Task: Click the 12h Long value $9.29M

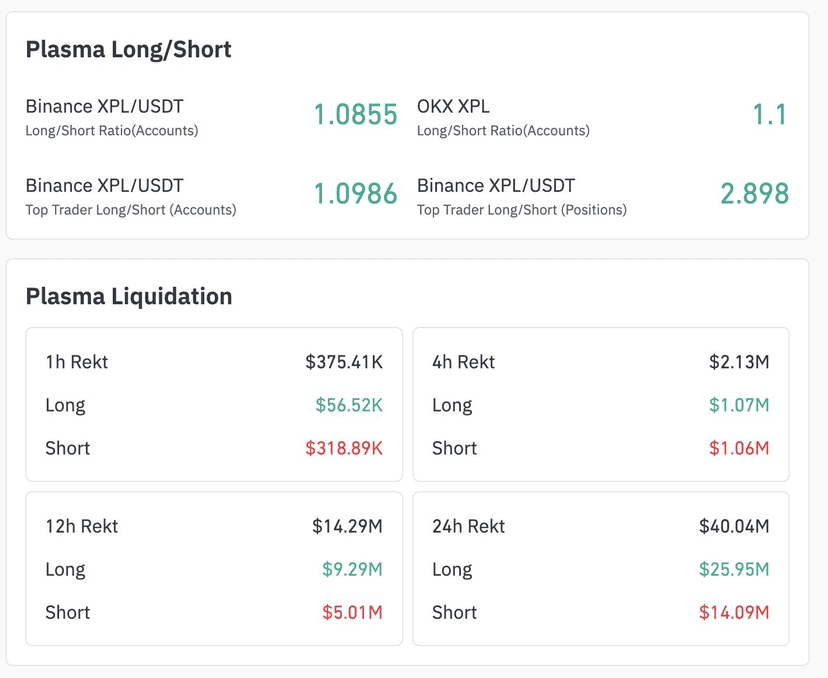Action: click(x=352, y=569)
